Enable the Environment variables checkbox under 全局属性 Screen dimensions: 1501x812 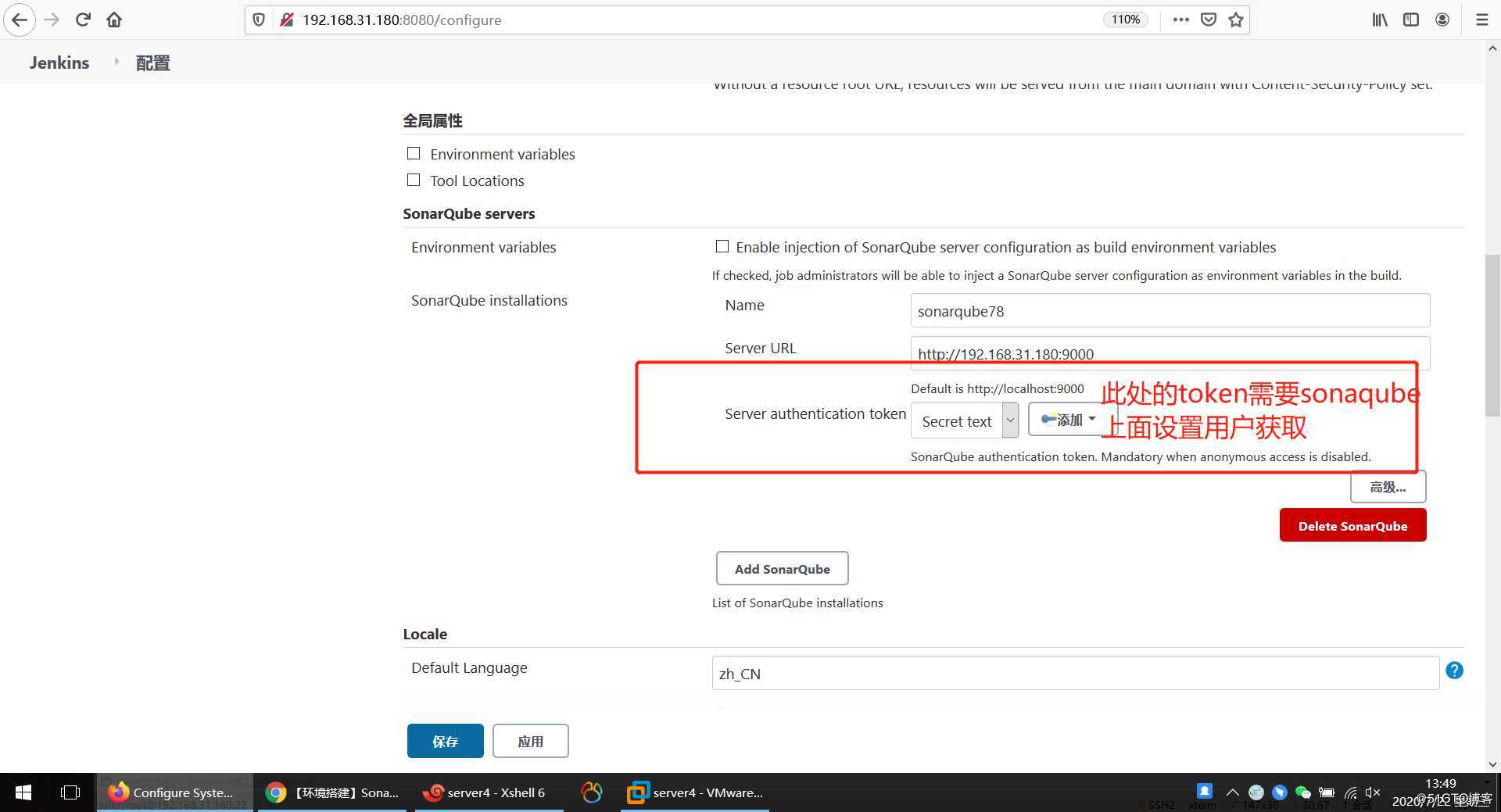[x=414, y=153]
